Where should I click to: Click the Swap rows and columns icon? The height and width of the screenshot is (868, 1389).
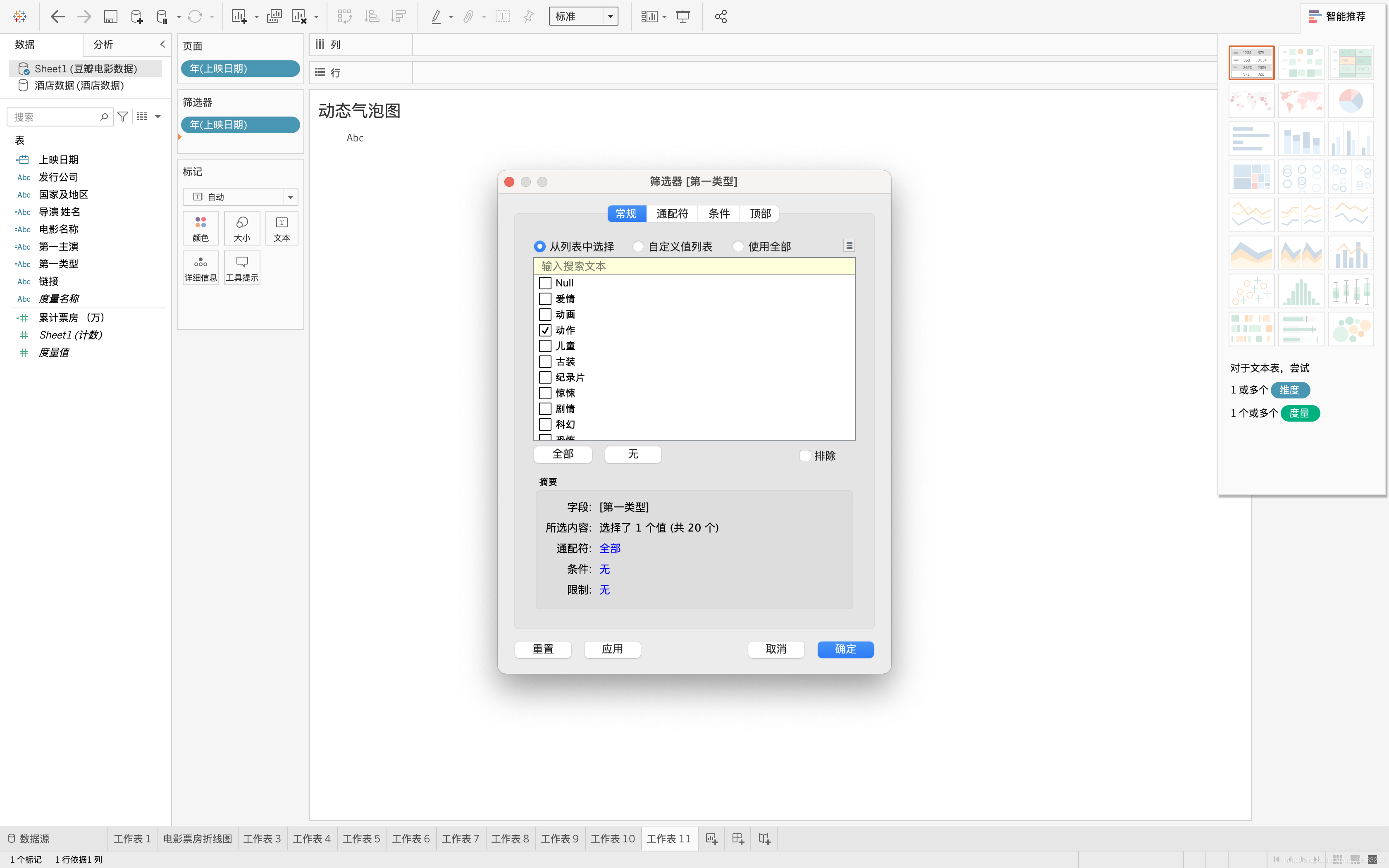point(344,17)
